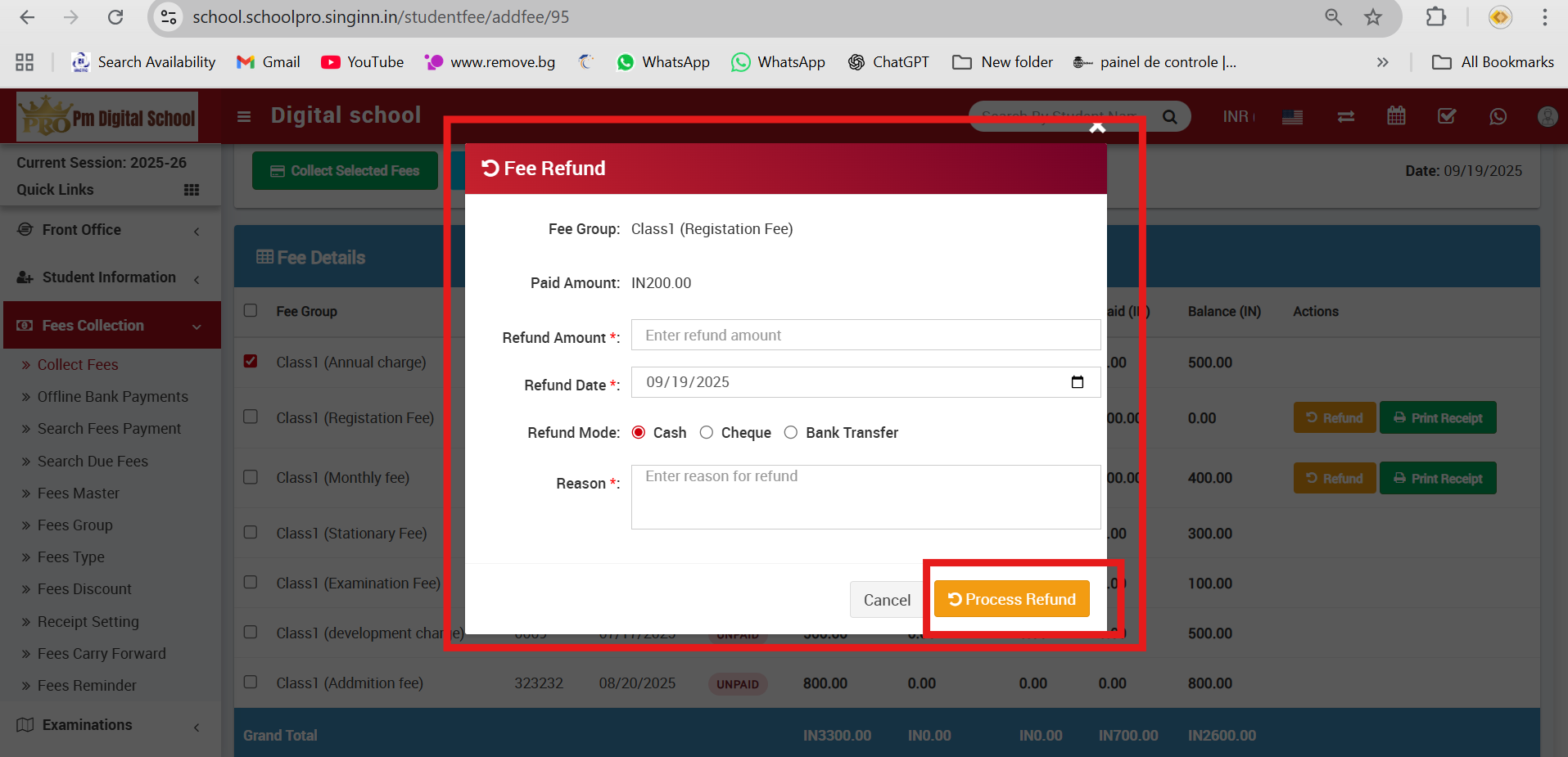Expand Student Information sidebar section
1568x757 pixels.
point(111,277)
